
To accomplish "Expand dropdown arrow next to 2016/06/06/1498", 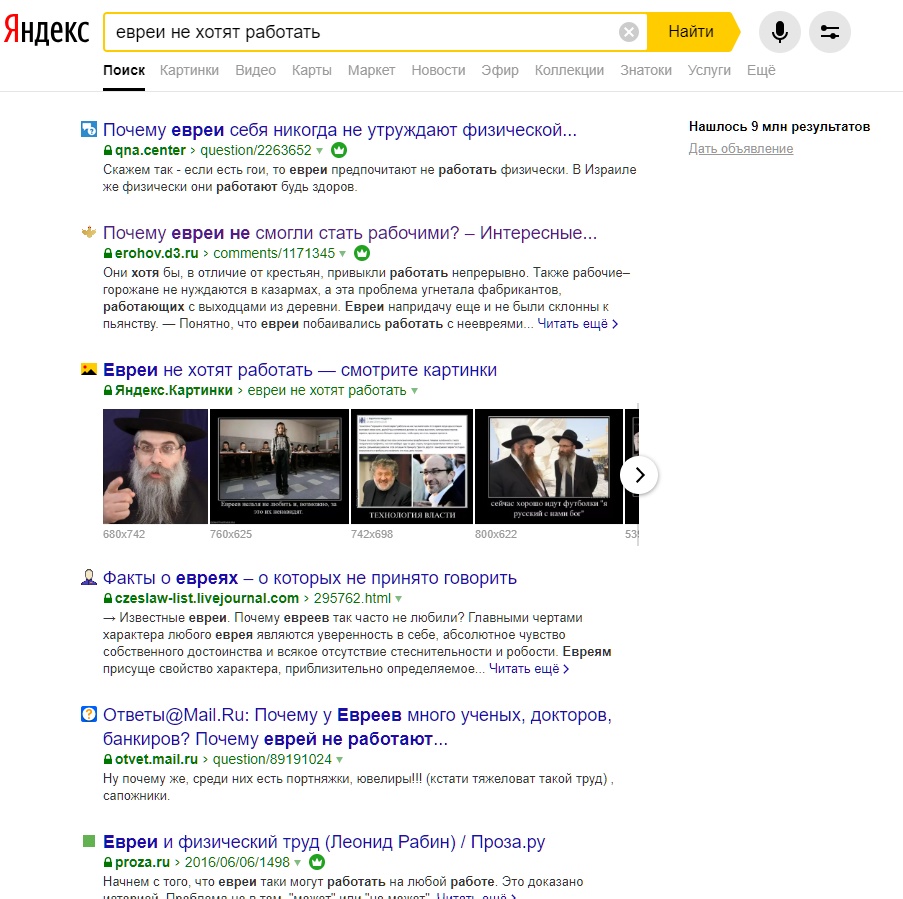I will coord(297,863).
